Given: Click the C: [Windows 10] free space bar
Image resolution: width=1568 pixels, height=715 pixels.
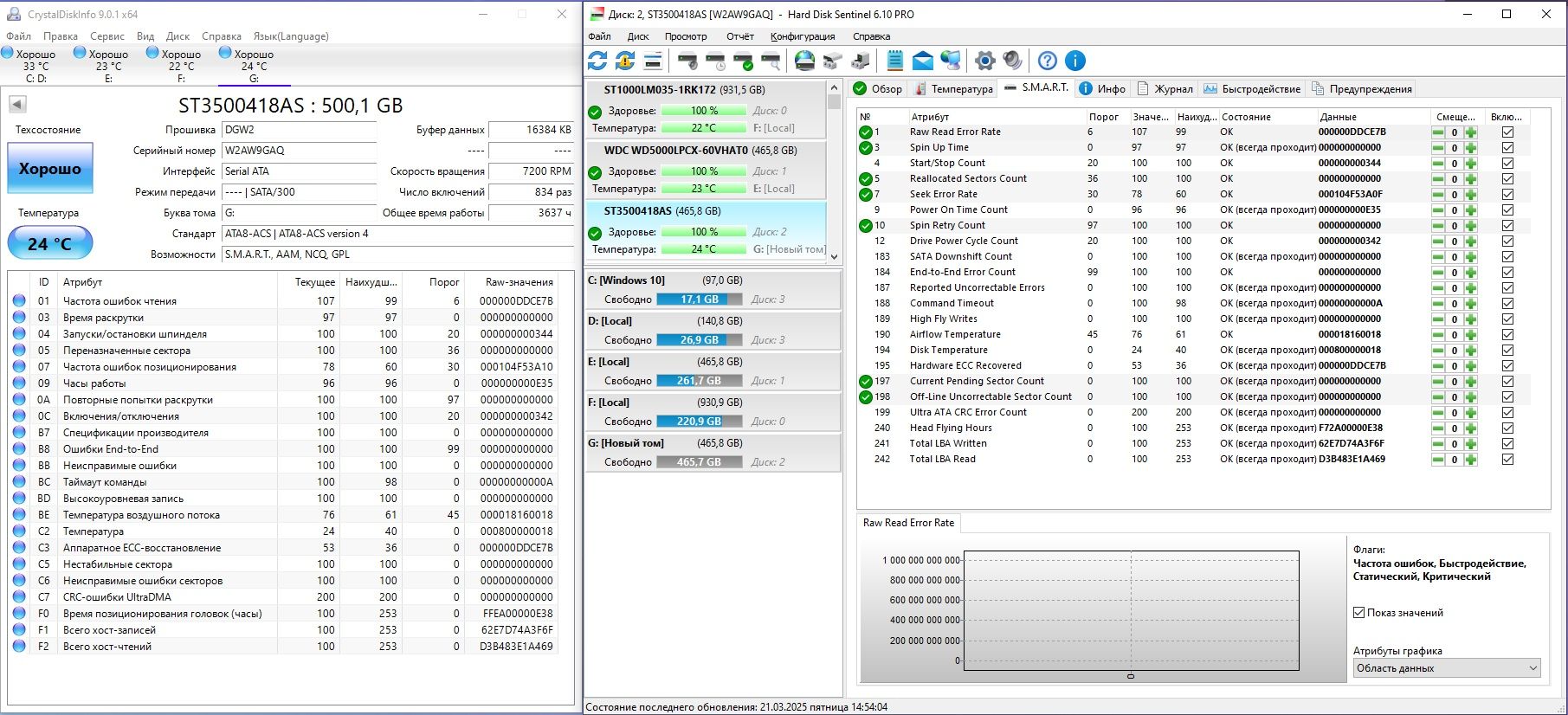Looking at the screenshot, I should (699, 300).
